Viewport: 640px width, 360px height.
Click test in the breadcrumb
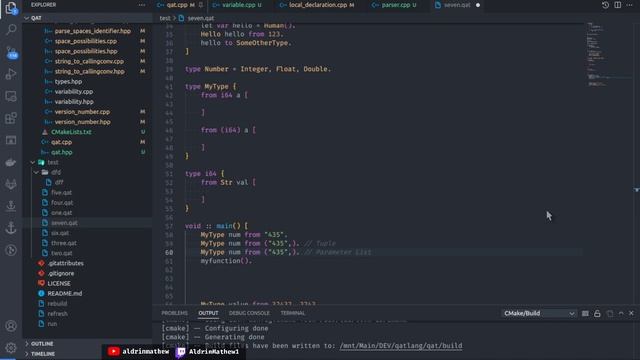point(165,18)
